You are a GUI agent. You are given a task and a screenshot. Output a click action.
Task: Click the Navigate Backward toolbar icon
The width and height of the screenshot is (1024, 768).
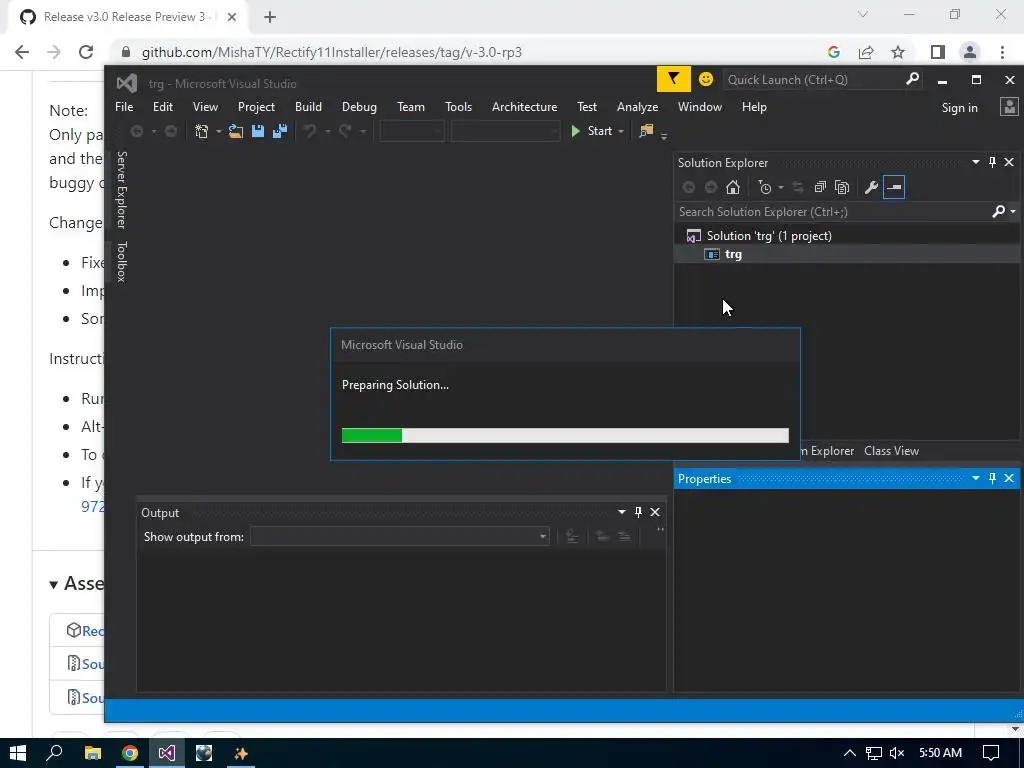(136, 131)
